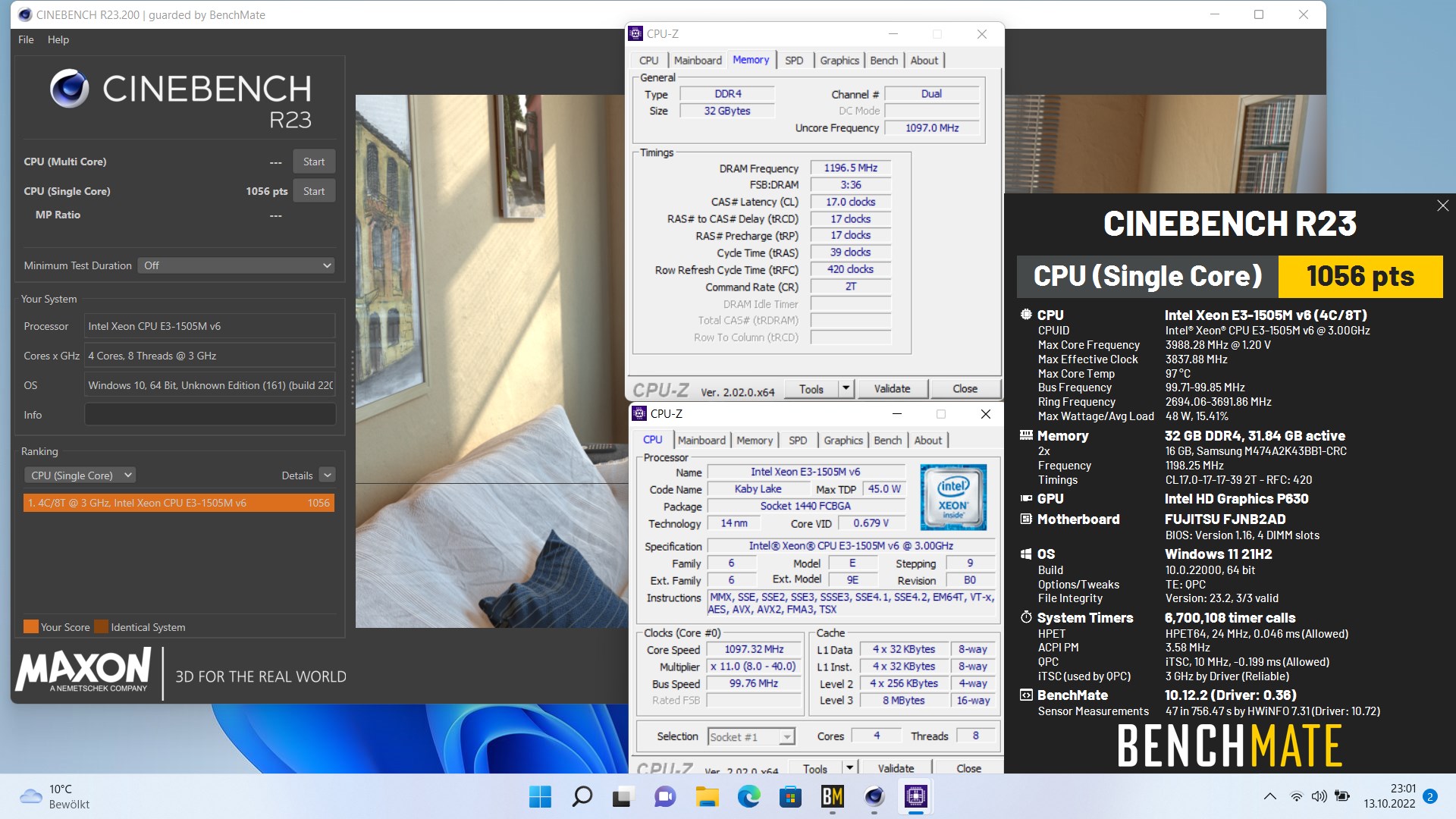Click Close button in upper CPU-Z window

point(965,389)
